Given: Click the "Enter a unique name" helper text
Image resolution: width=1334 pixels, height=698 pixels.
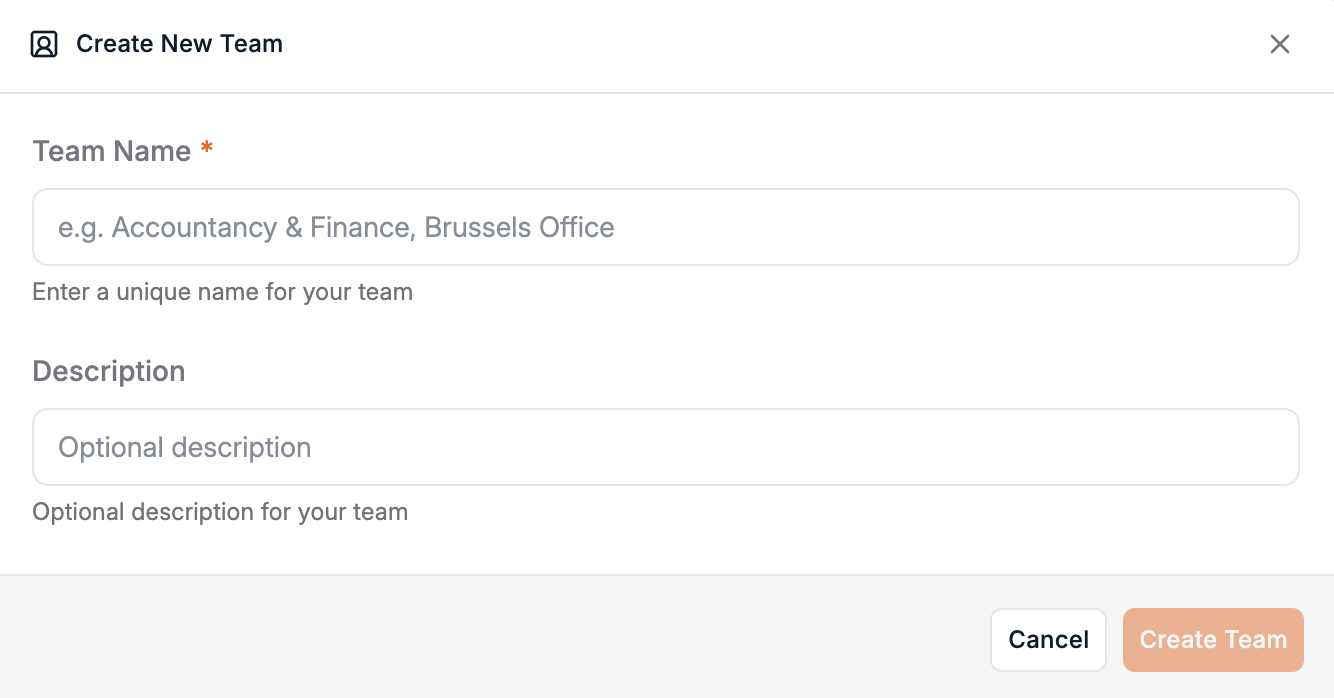Looking at the screenshot, I should 222,292.
